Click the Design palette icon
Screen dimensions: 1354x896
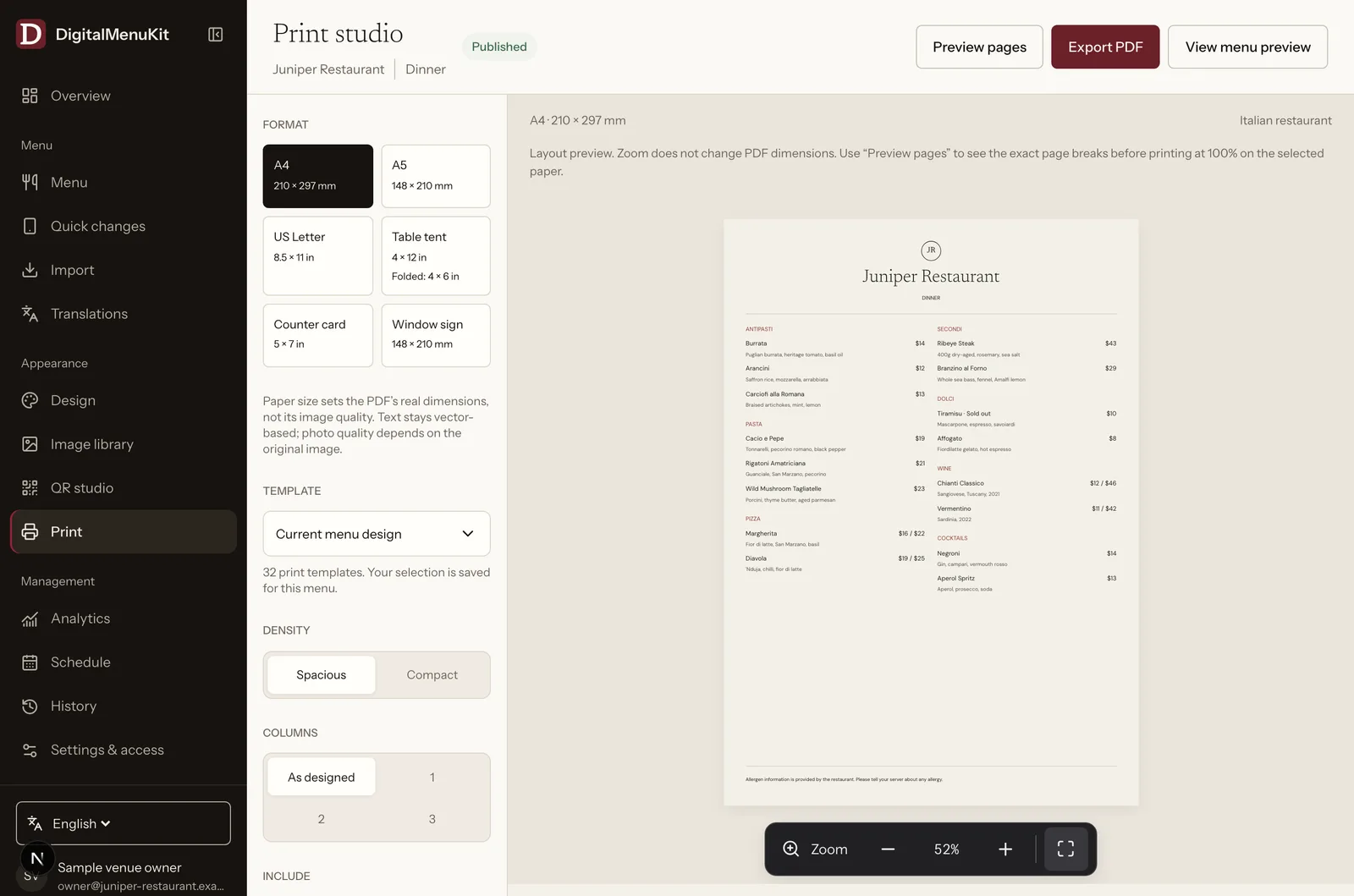coord(30,400)
